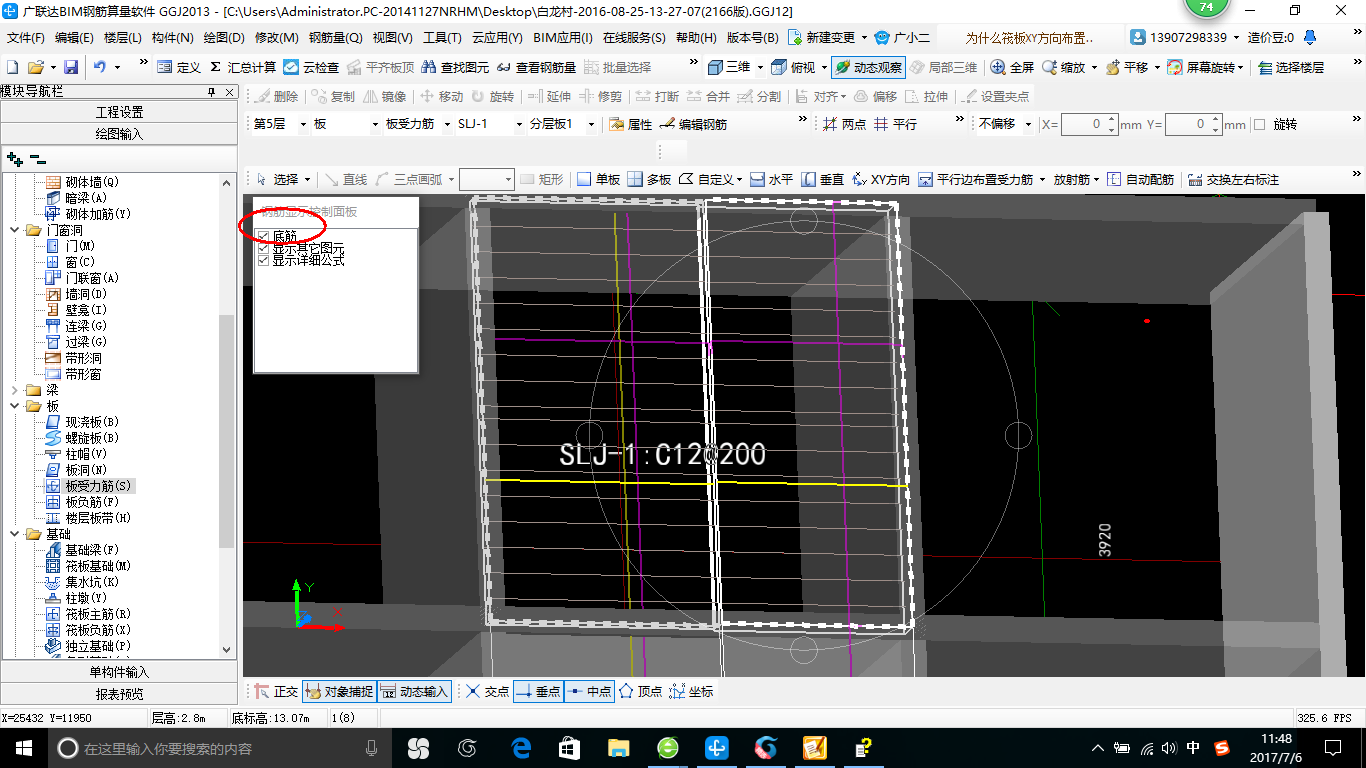Toggle 中点 midpoint snap

[x=589, y=691]
